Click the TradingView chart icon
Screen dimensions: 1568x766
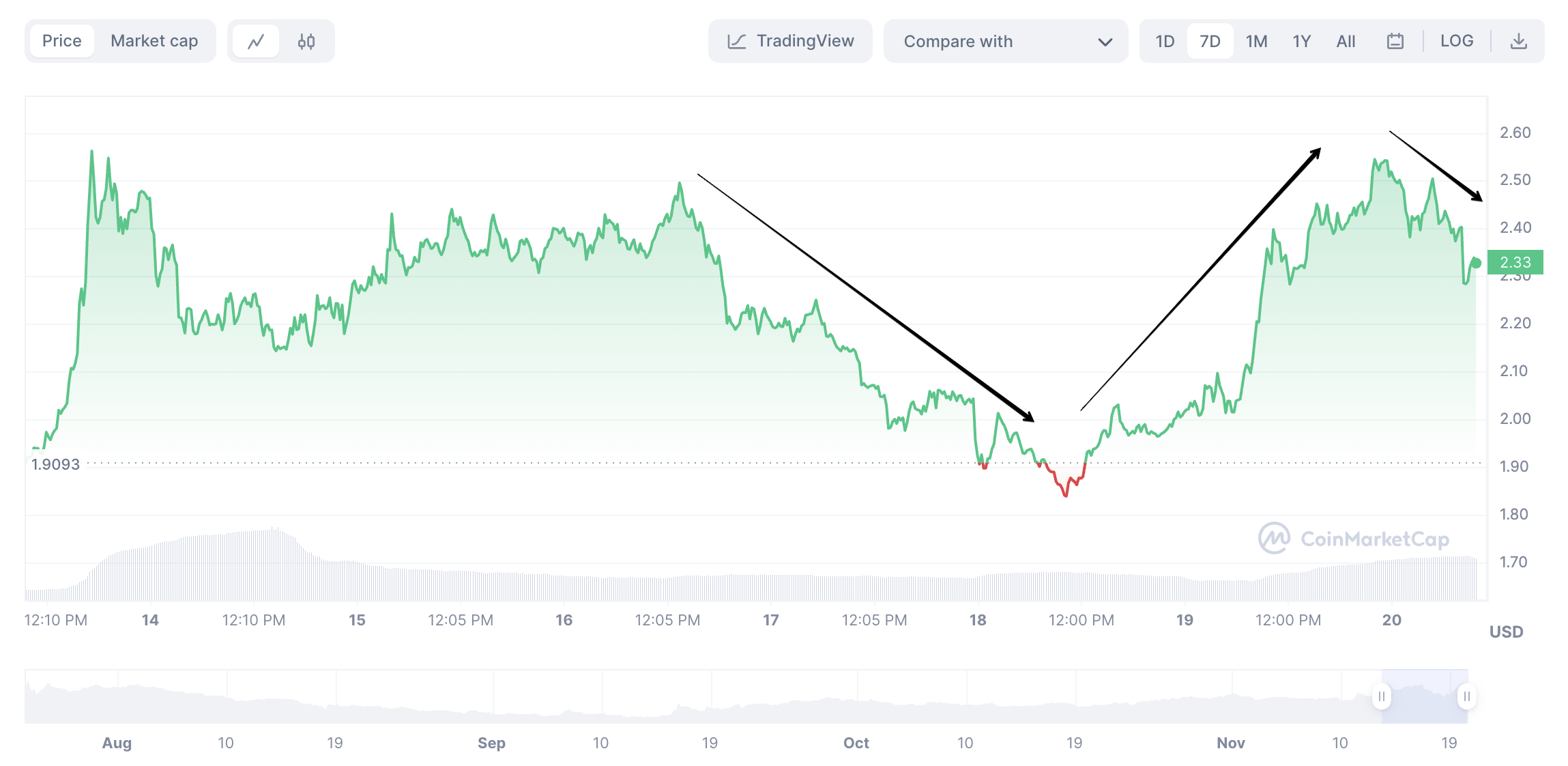737,42
